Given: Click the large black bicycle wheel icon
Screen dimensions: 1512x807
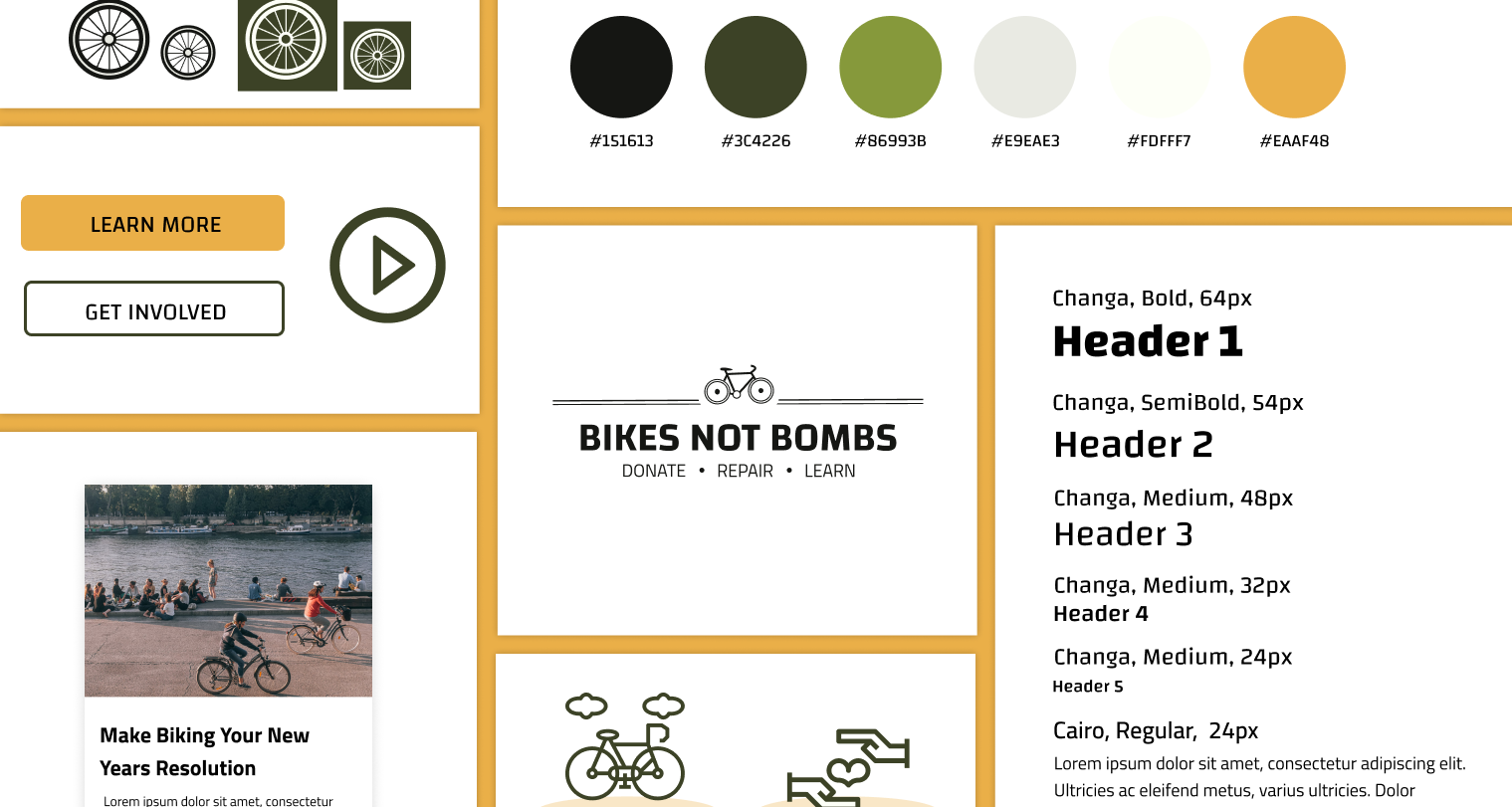Looking at the screenshot, I should click(109, 40).
